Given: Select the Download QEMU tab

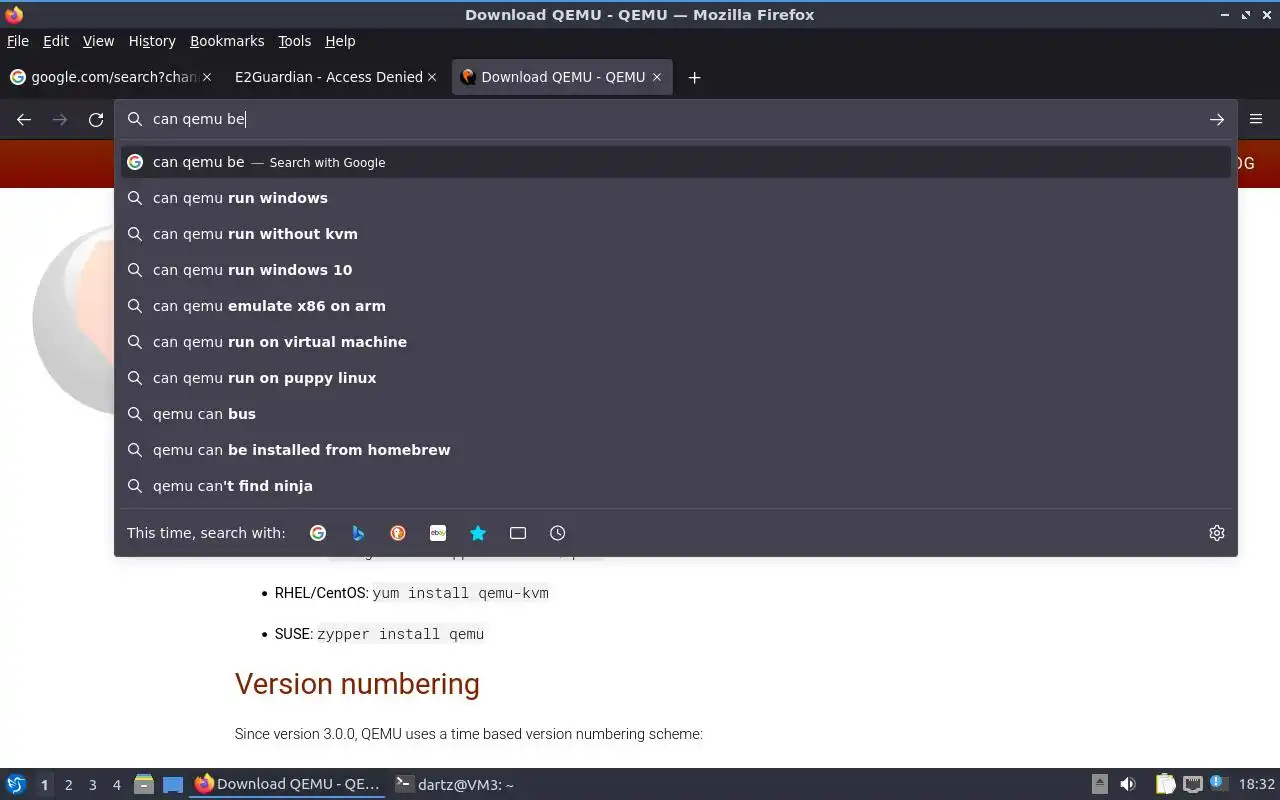Looking at the screenshot, I should click(x=562, y=77).
